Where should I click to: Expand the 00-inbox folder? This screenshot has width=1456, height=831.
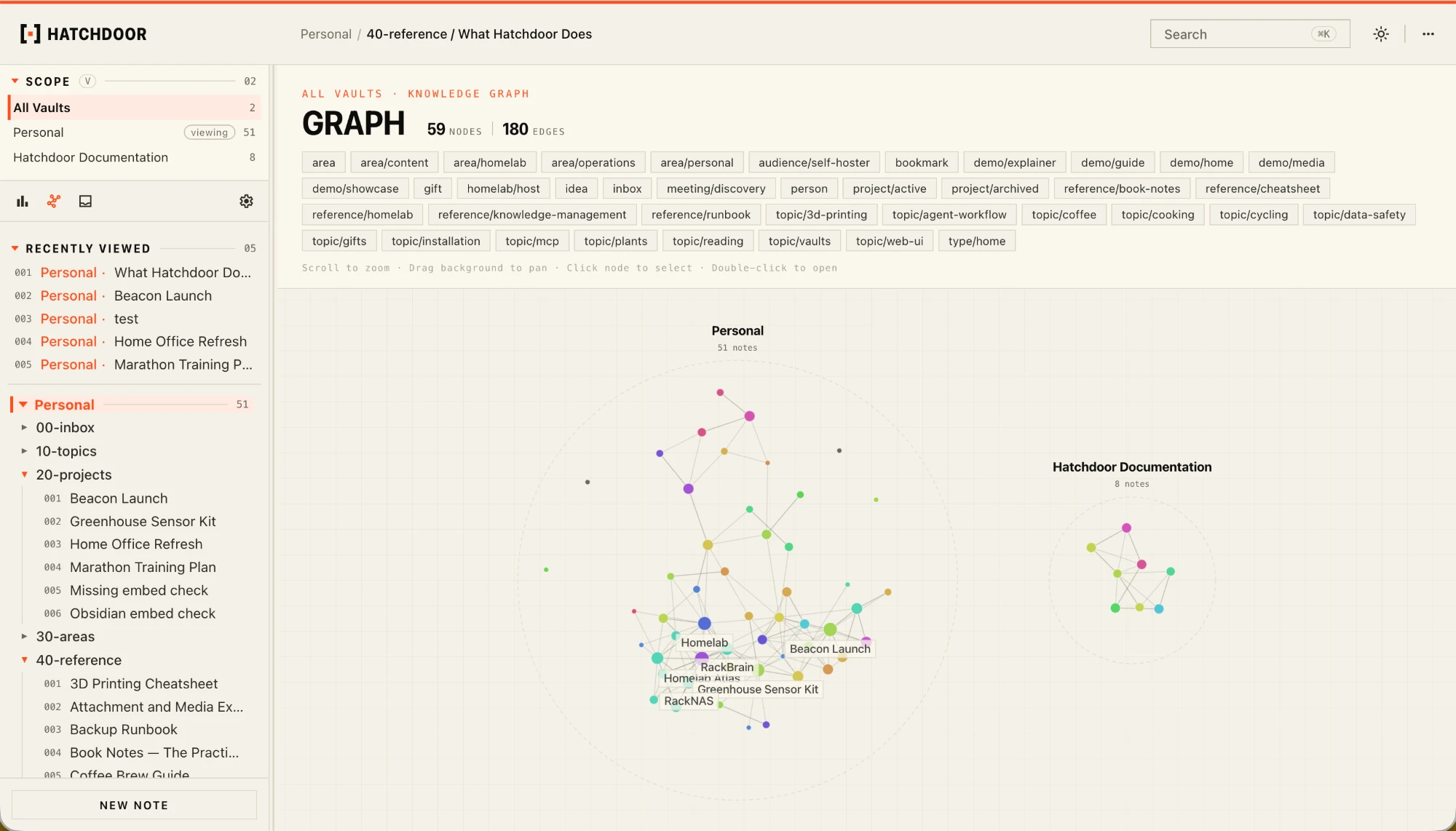point(24,428)
